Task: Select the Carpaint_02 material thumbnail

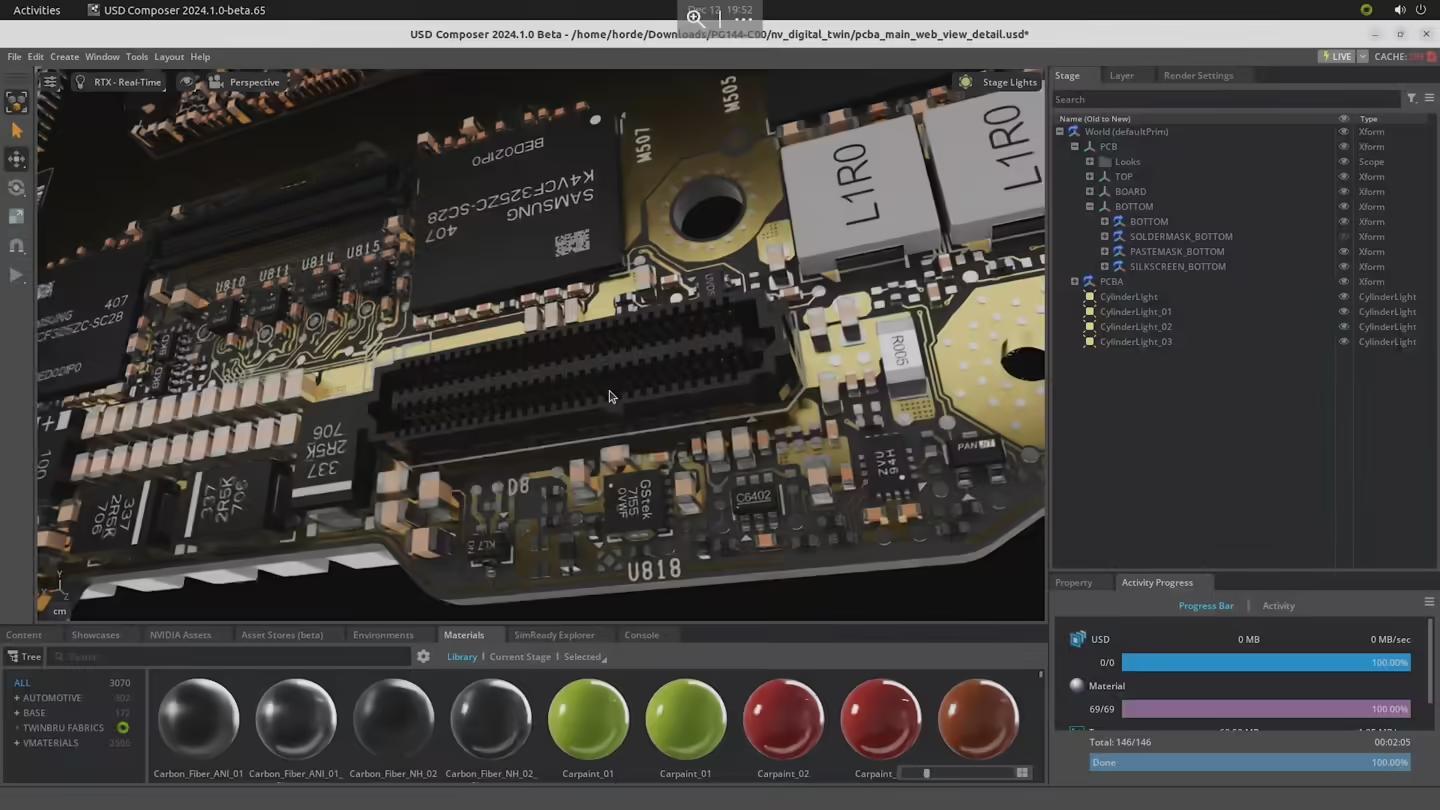Action: coord(783,718)
